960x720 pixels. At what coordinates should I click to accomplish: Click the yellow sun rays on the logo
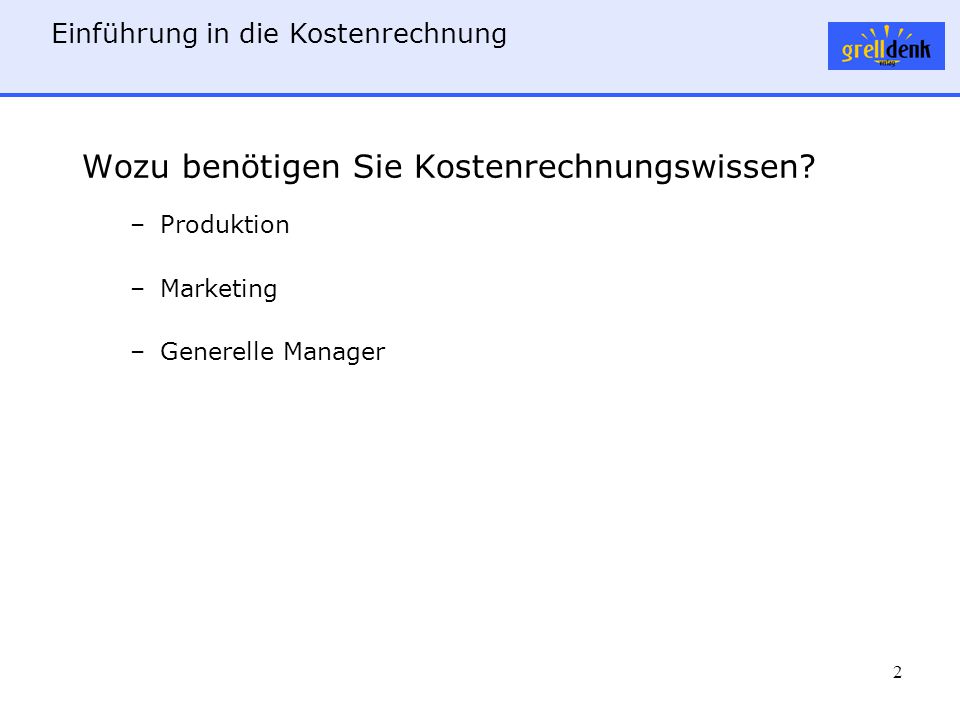(887, 33)
